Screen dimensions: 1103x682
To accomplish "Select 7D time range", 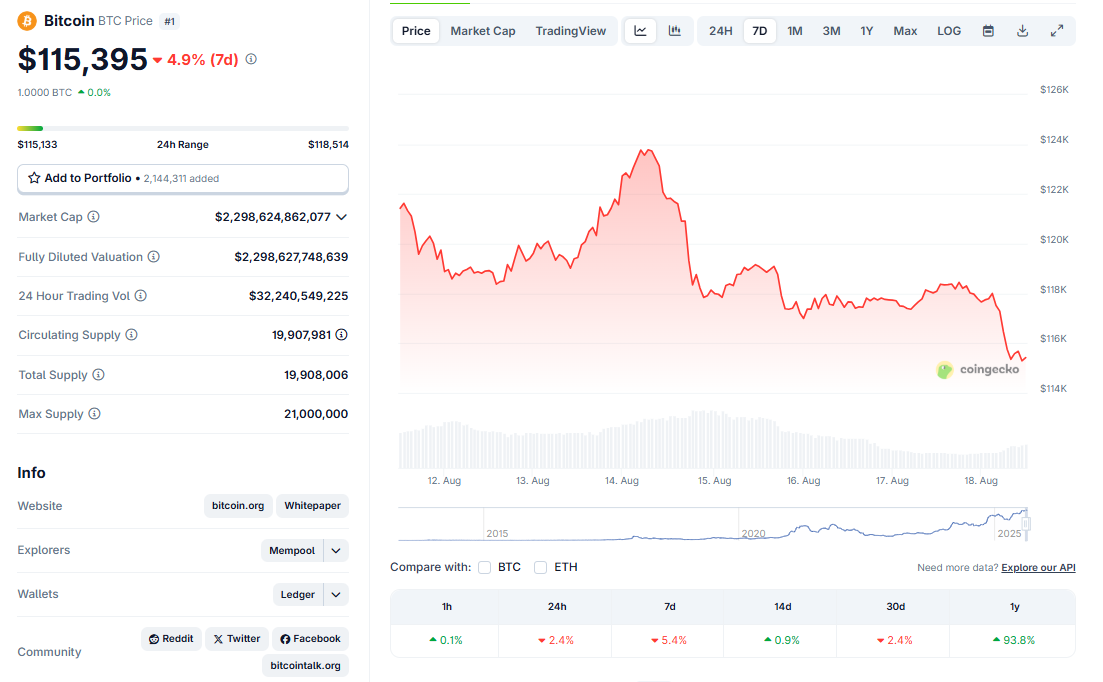I will click(760, 31).
